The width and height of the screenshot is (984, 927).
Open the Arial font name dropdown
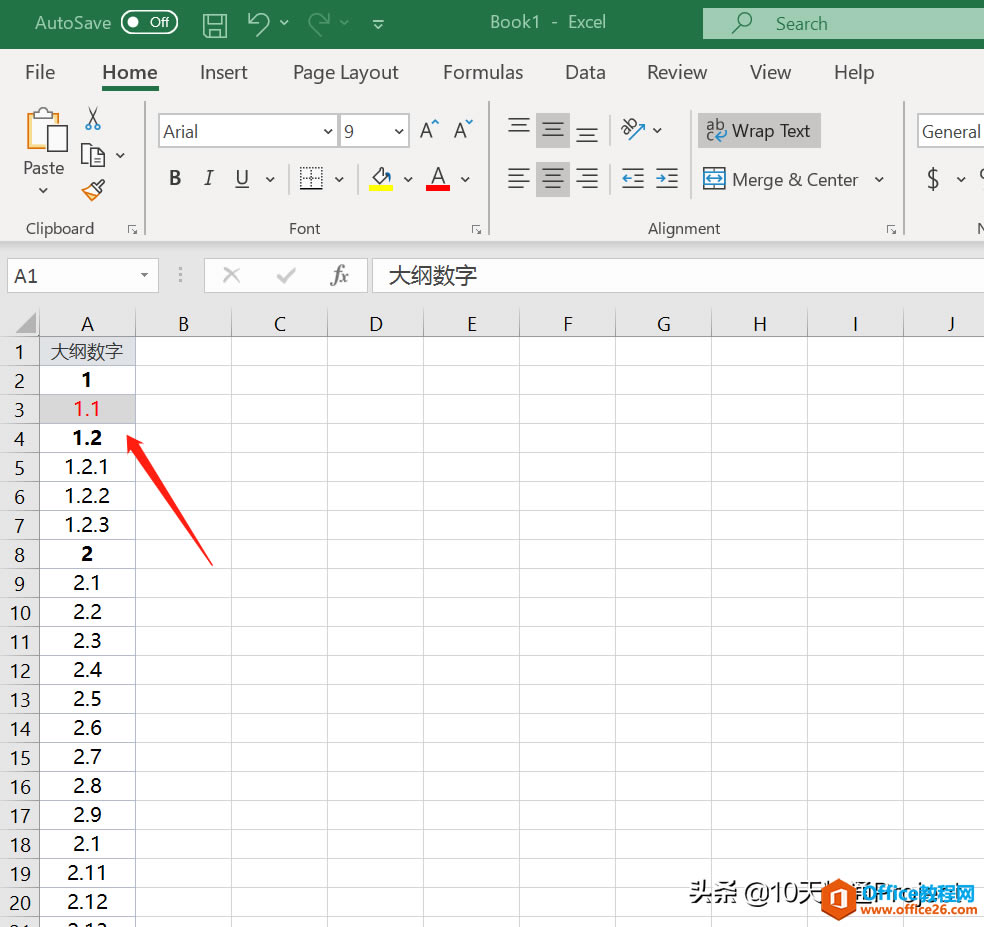[328, 131]
